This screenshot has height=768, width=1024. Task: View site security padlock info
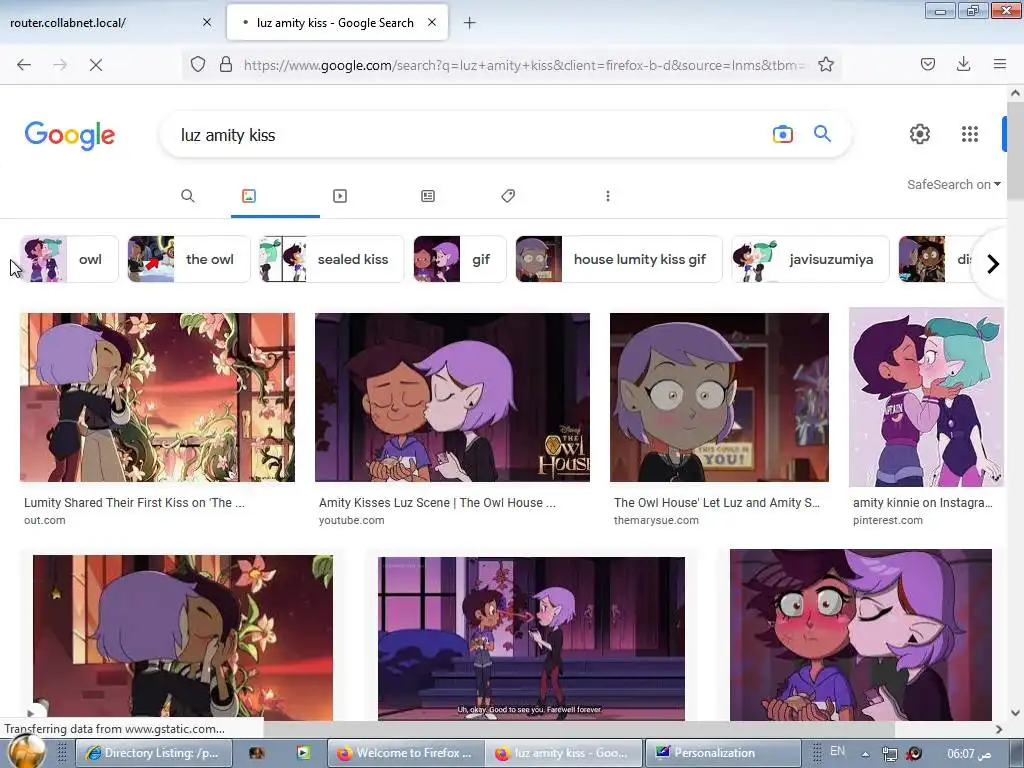(226, 65)
